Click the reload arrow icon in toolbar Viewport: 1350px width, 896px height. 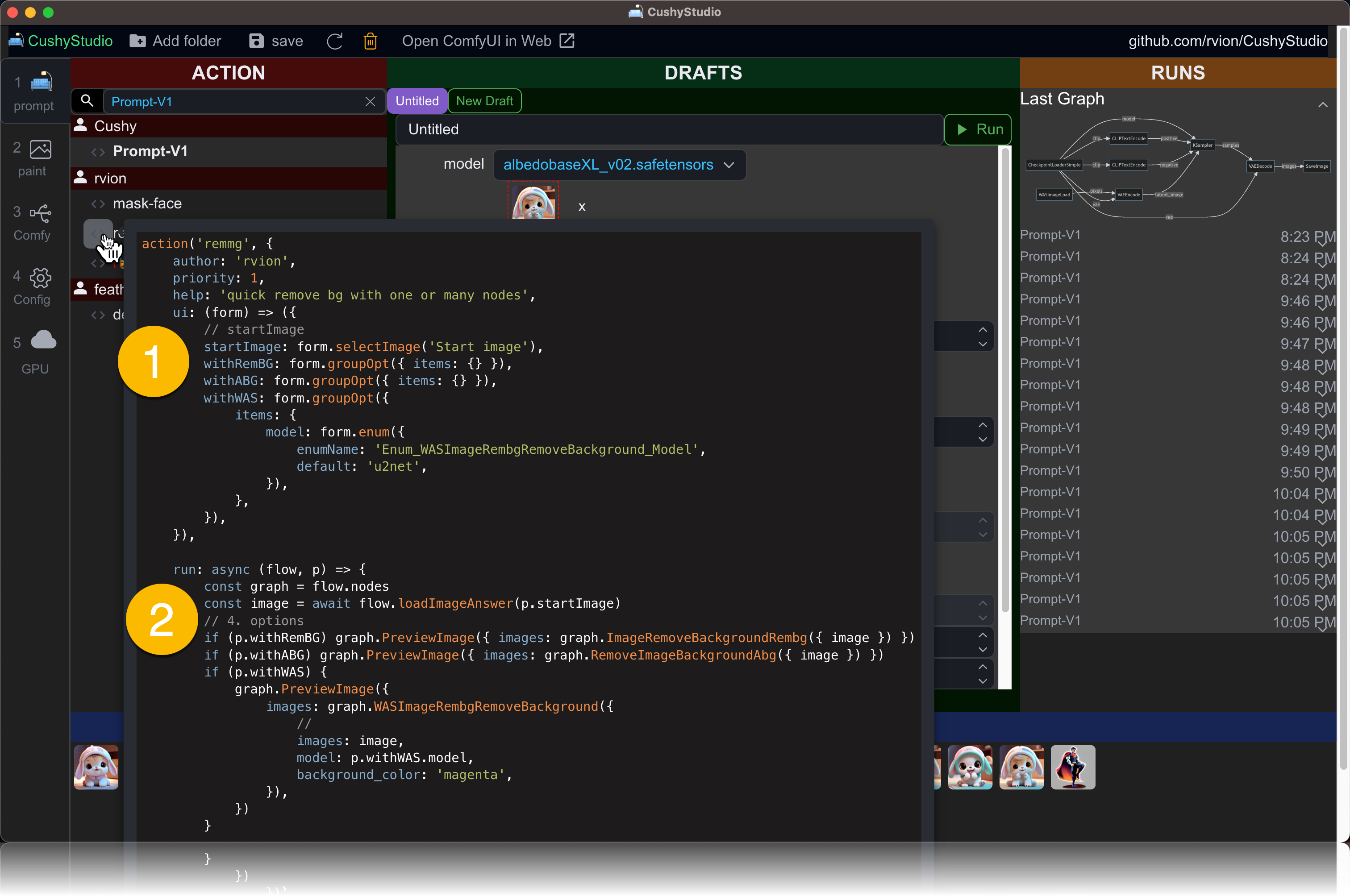(334, 41)
